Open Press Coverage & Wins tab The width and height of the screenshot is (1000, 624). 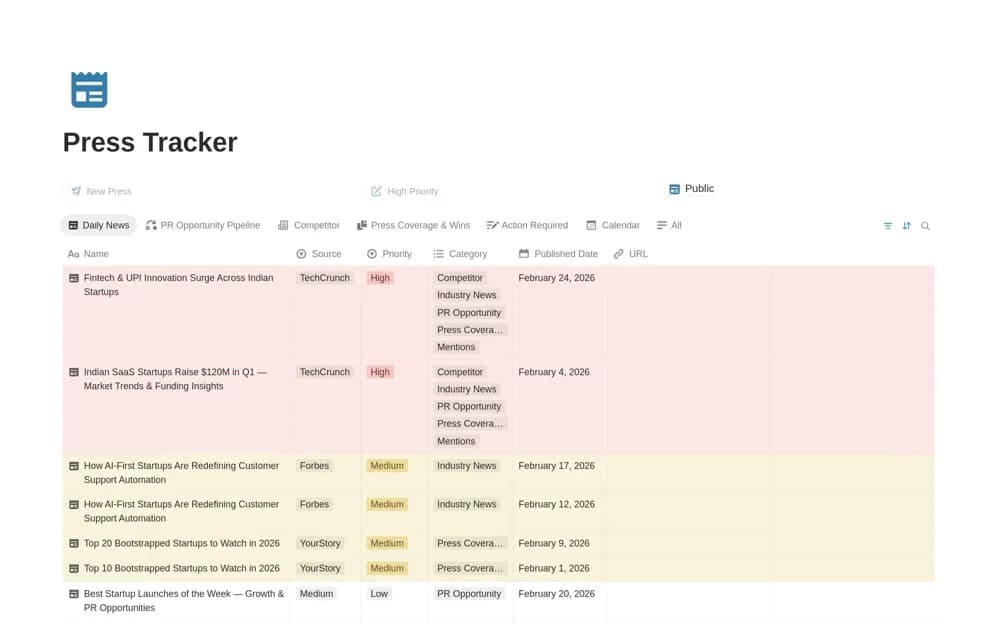[413, 225]
